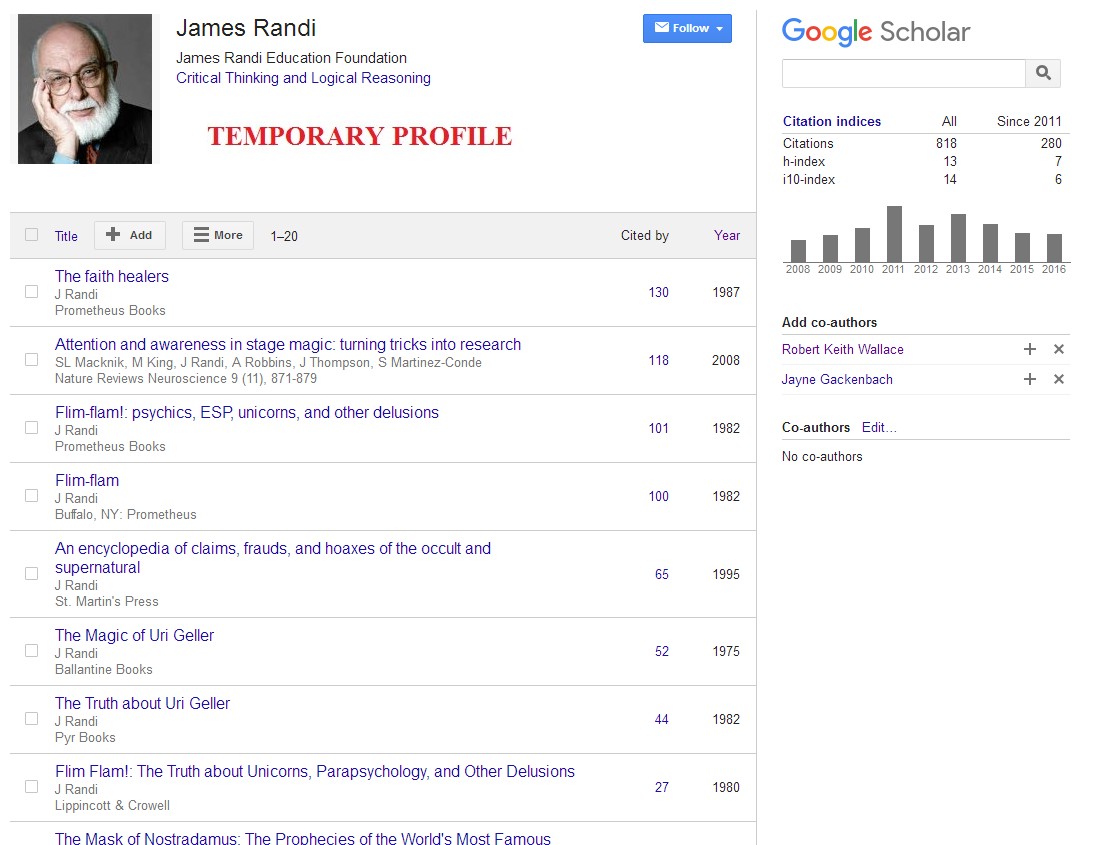The height and width of the screenshot is (845, 1105).
Task: Click the 2011 citation bar in chart
Action: (894, 234)
